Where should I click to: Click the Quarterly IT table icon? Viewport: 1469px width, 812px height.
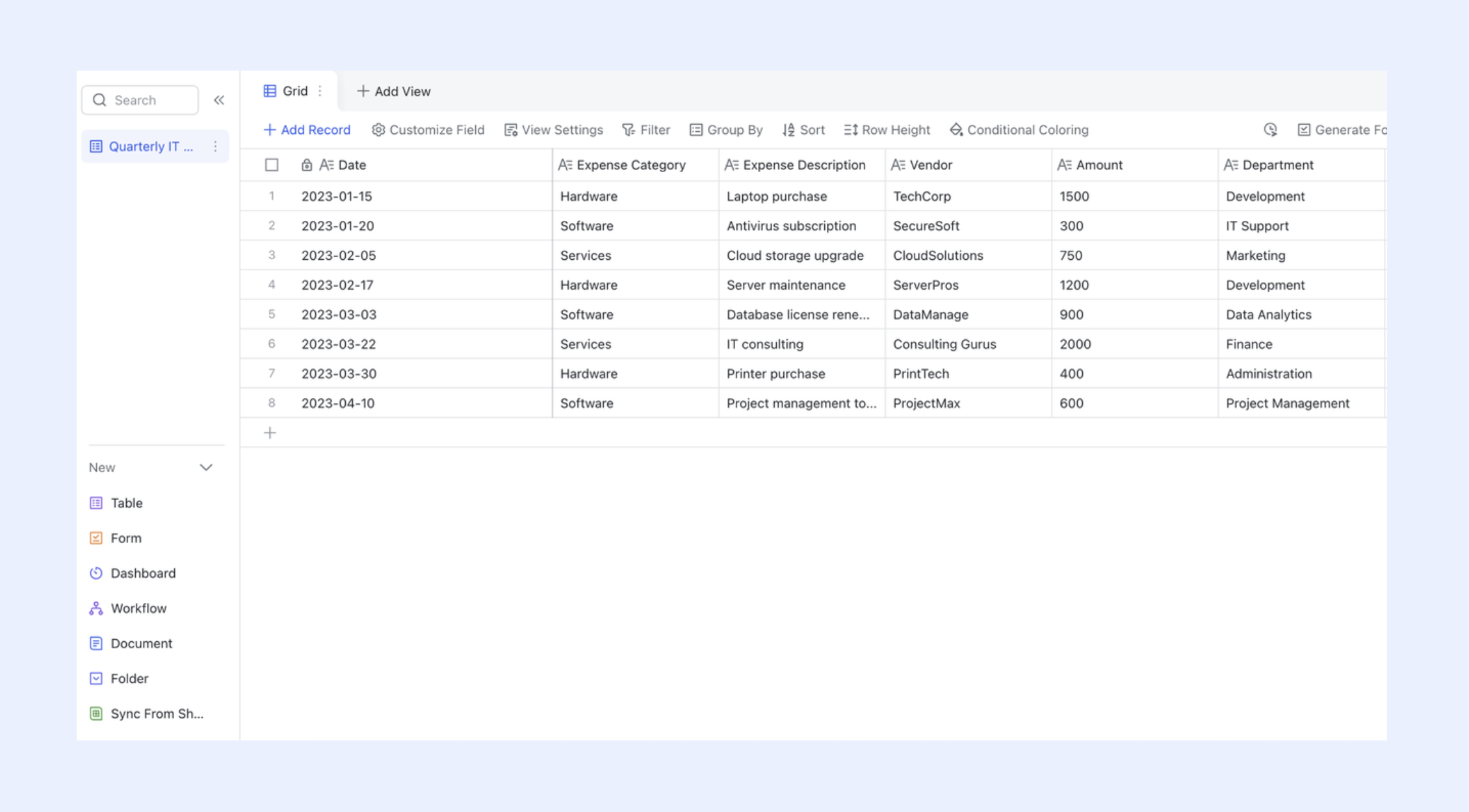tap(96, 146)
